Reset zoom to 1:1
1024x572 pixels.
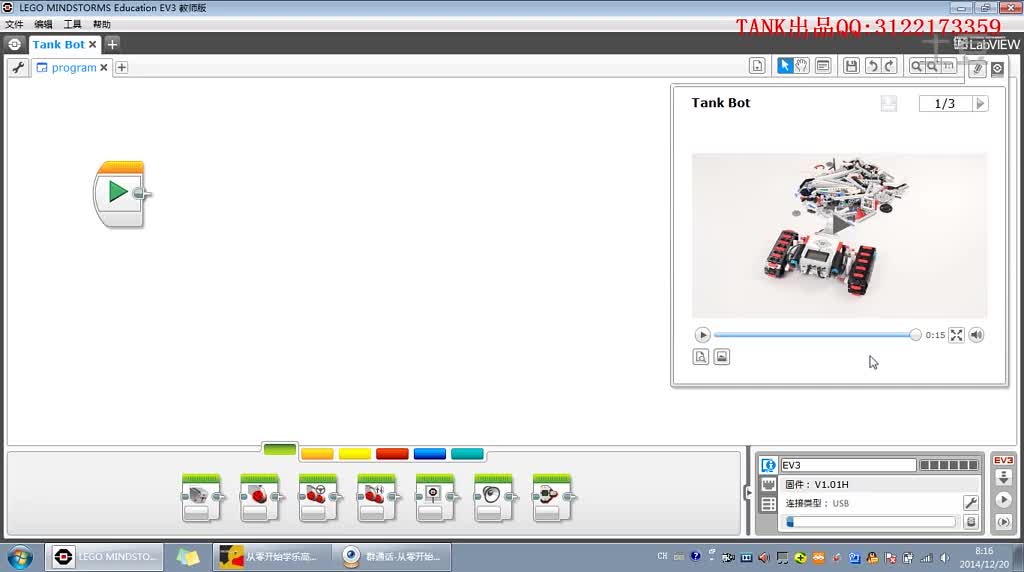click(x=948, y=66)
